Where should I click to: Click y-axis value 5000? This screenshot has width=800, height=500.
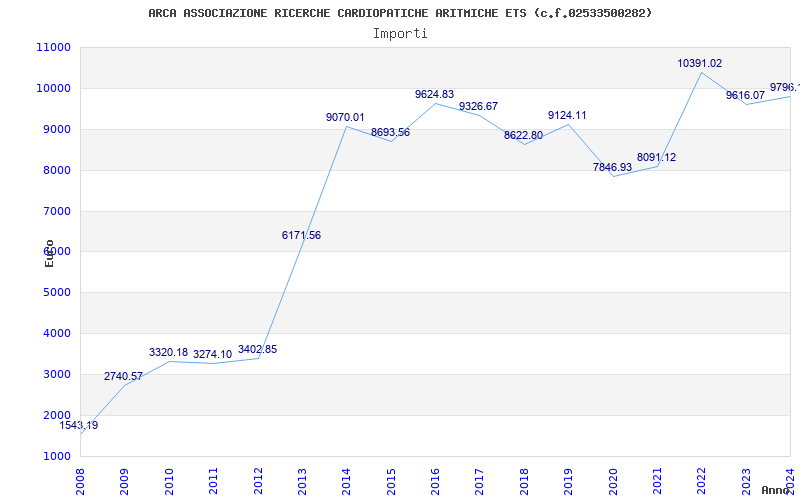(56, 293)
